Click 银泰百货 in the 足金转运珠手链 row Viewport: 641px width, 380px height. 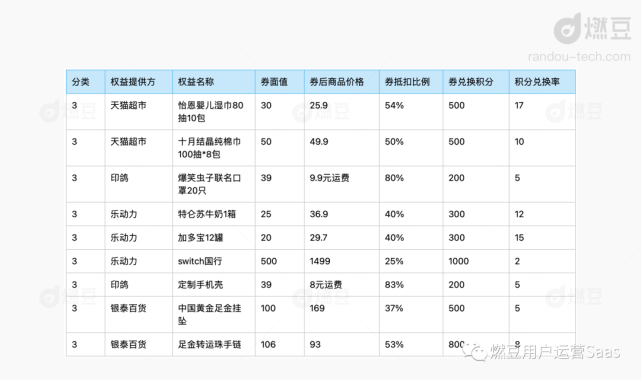point(128,344)
